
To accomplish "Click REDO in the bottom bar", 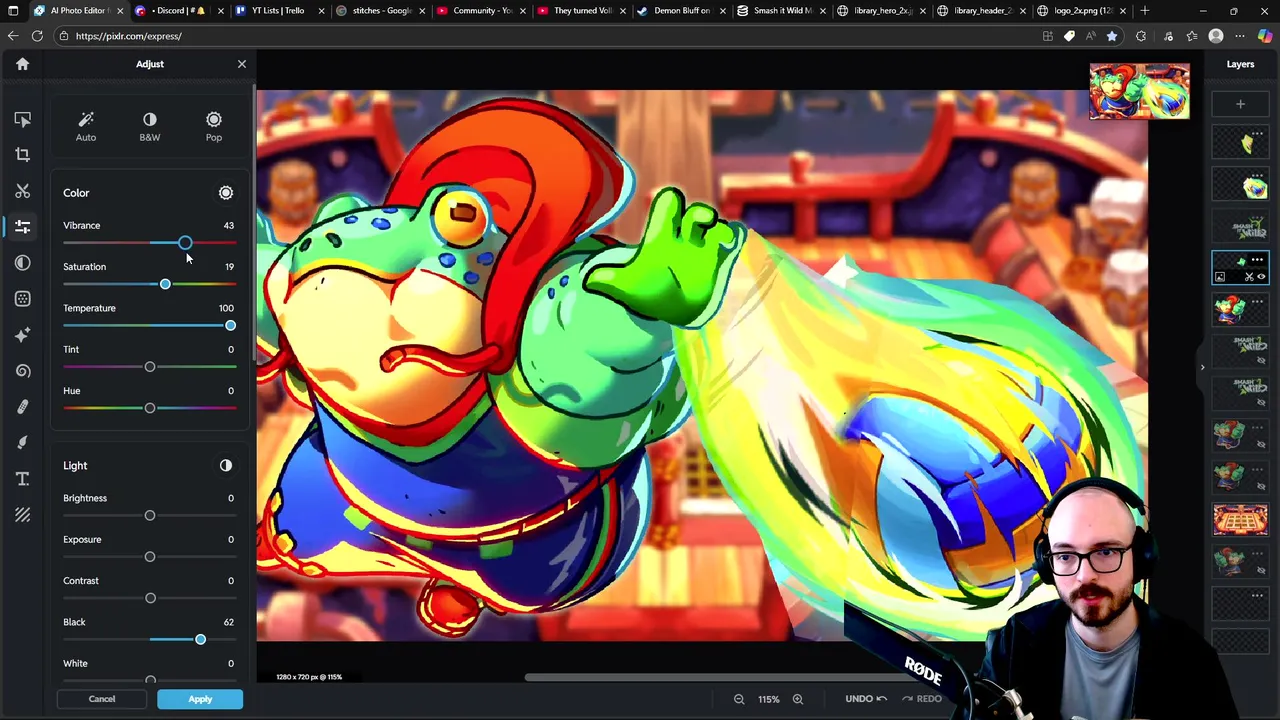I will 922,699.
